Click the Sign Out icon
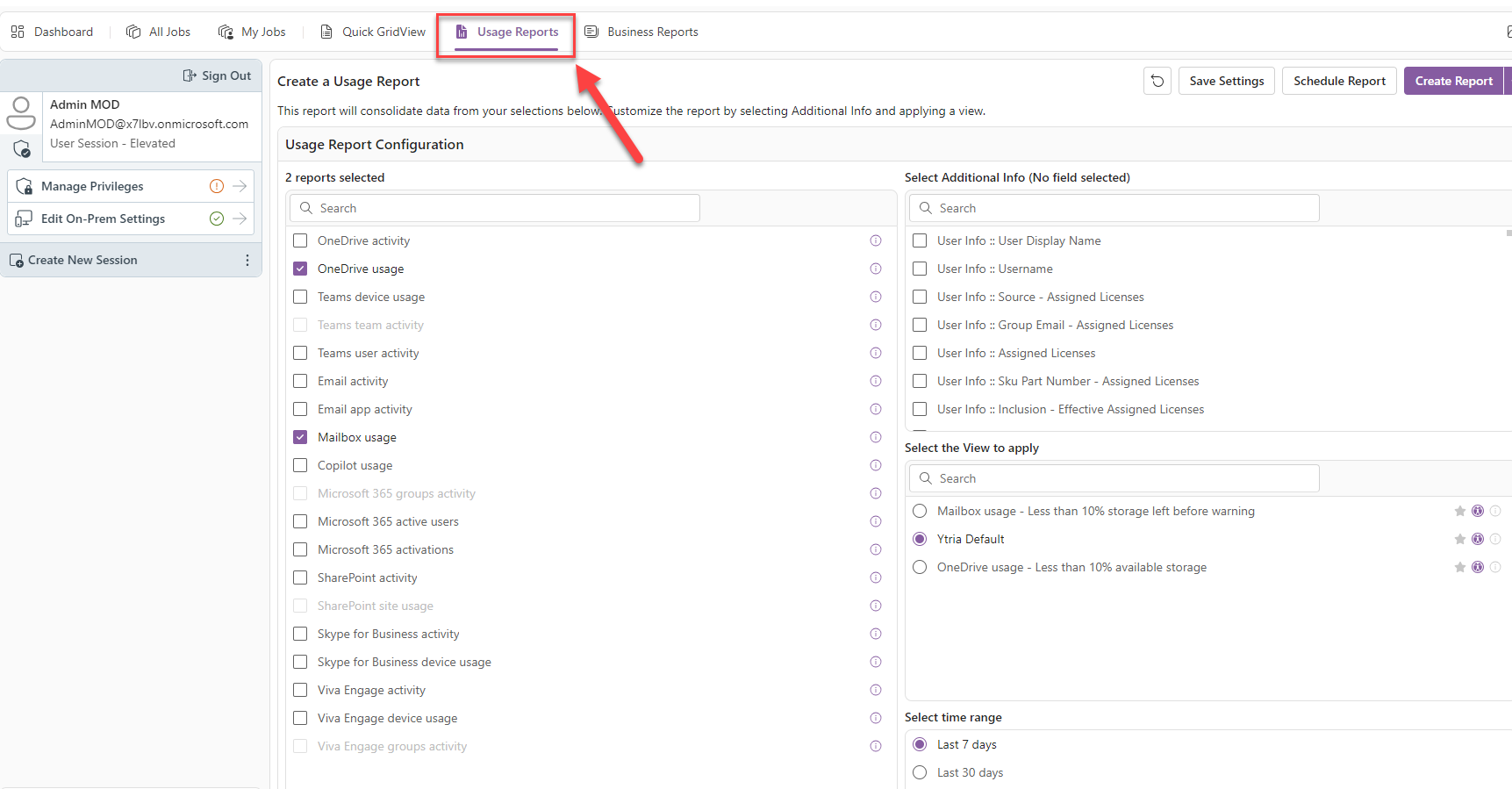Viewport: 1512px width, 789px height. [190, 75]
